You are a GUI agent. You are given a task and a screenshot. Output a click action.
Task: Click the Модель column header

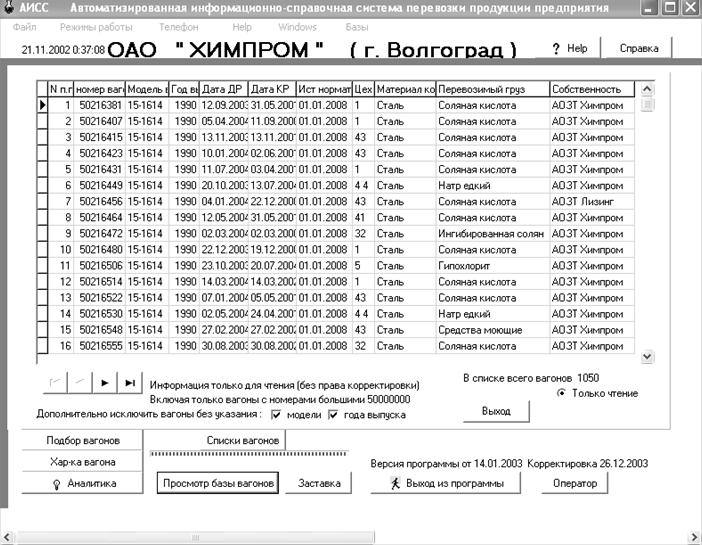tap(147, 89)
